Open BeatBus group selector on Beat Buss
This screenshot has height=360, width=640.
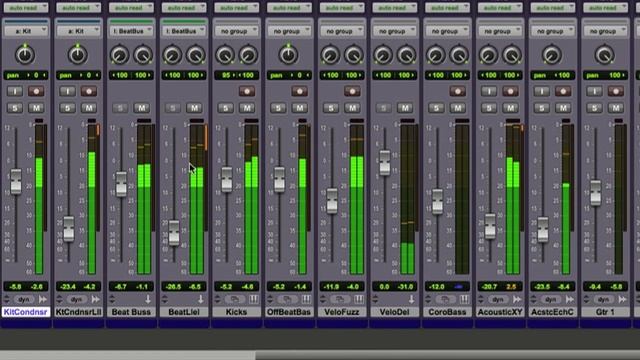[131, 31]
